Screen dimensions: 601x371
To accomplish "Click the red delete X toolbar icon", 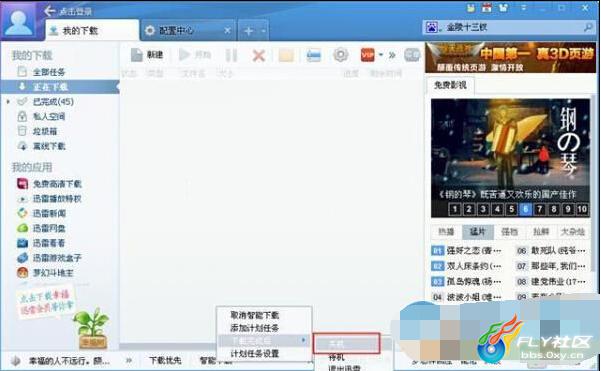I will coord(259,56).
